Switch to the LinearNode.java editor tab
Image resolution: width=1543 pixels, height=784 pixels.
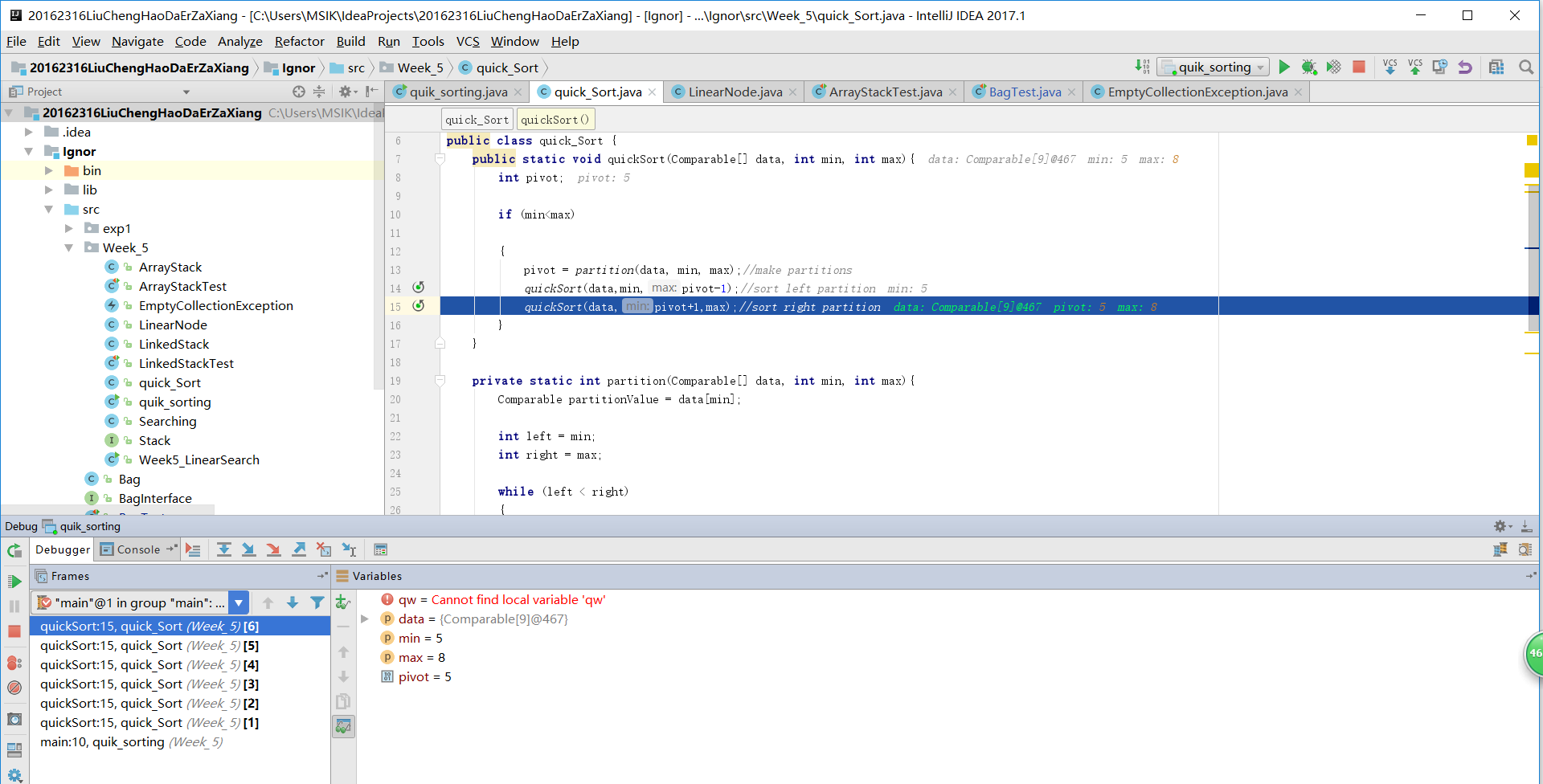pos(735,92)
